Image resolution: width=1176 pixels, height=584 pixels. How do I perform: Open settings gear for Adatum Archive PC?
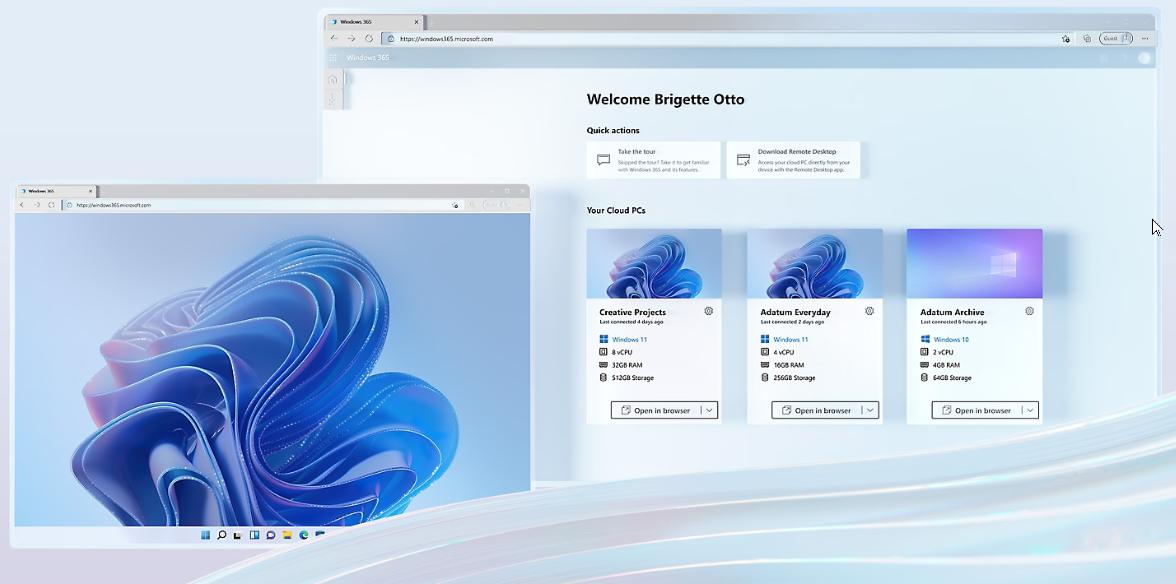click(x=1029, y=311)
